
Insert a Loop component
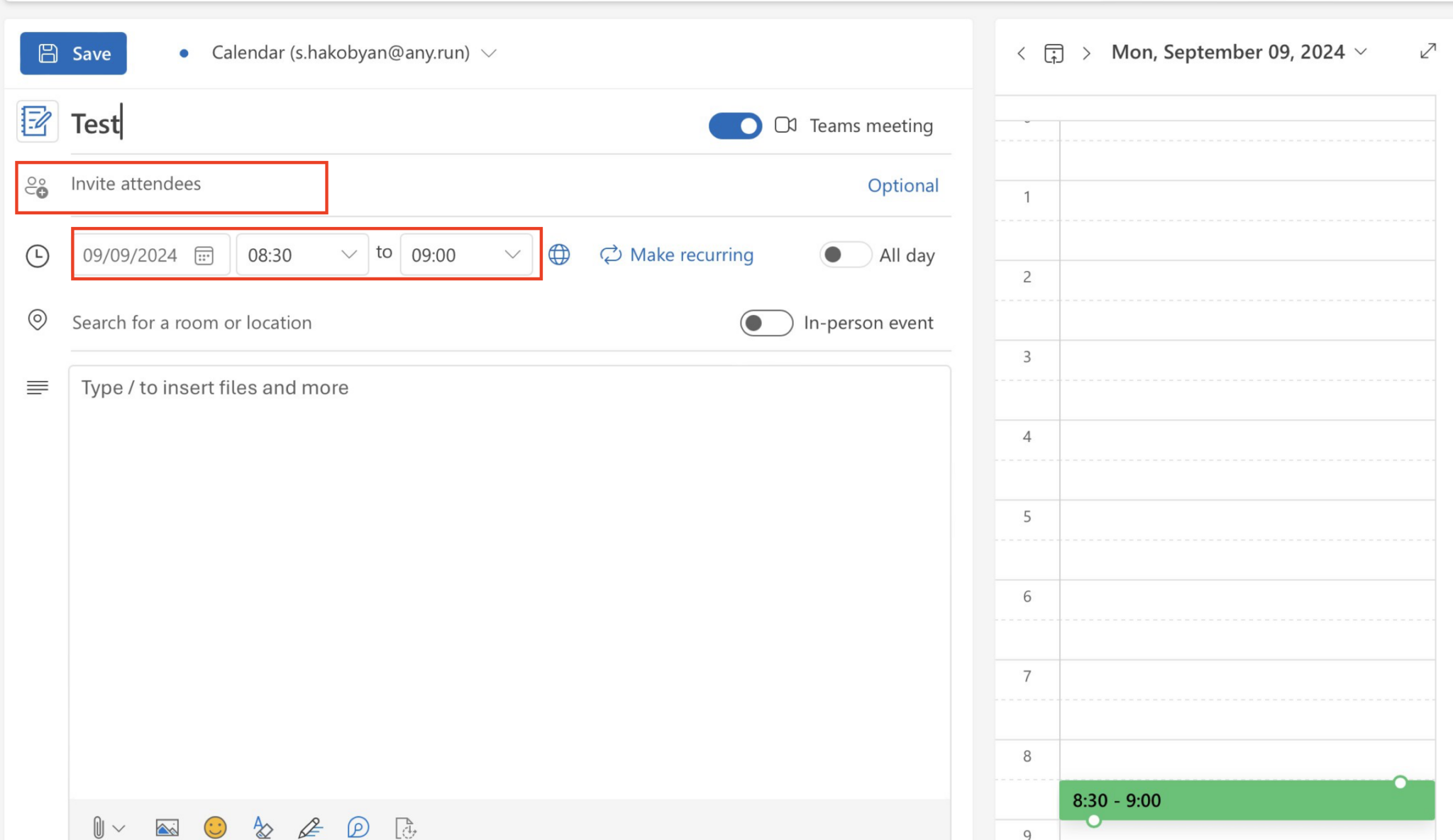pos(358,827)
